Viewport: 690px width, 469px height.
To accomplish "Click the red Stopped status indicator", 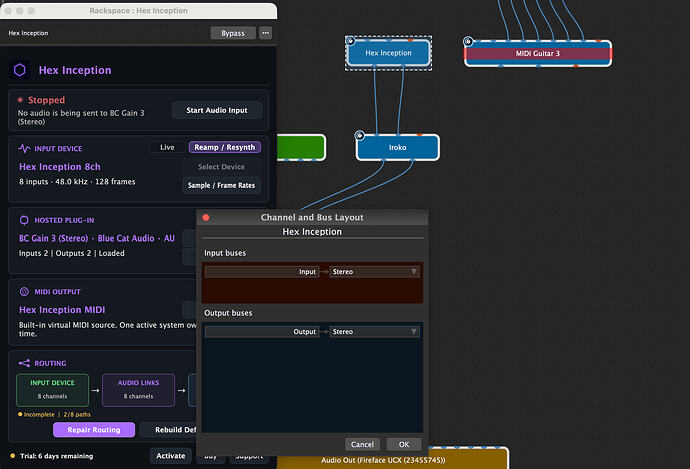I will coord(20,100).
